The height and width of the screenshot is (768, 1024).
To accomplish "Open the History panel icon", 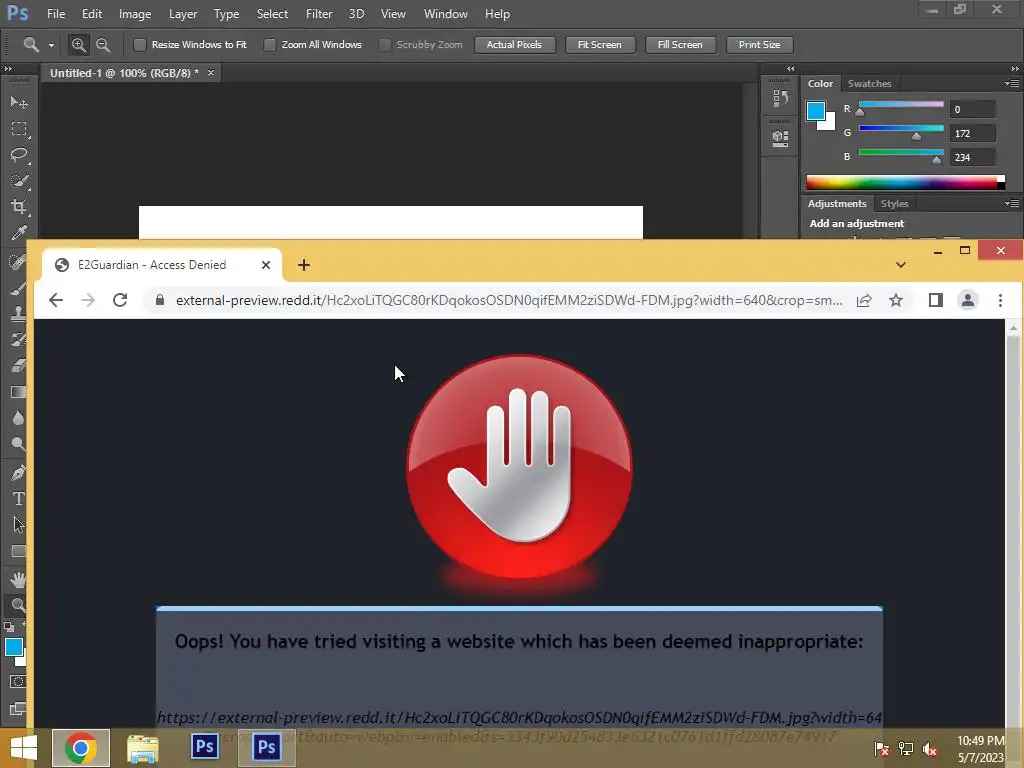I will [x=780, y=99].
